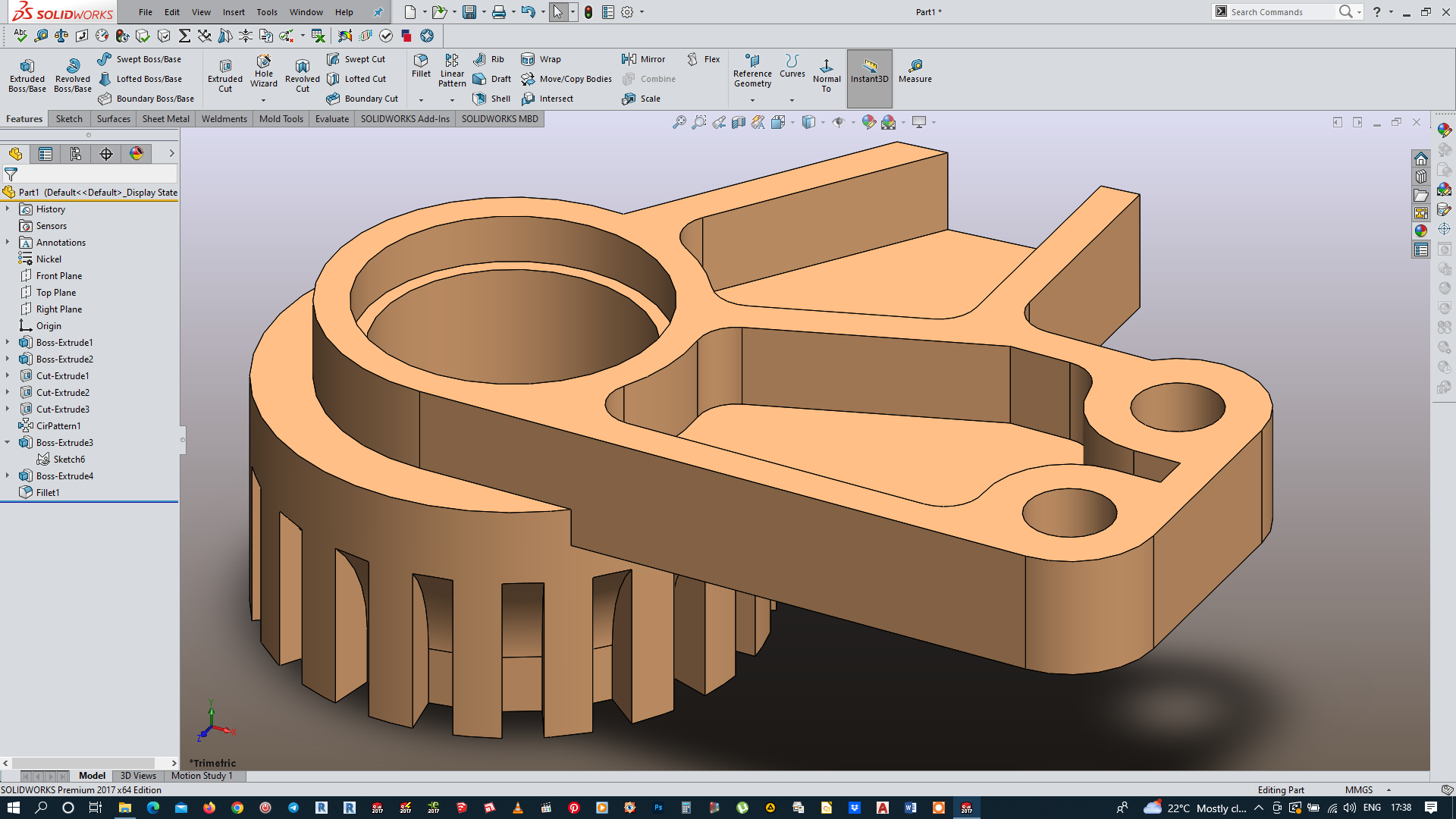Click the Zoom to Fit icon
Image resolution: width=1456 pixels, height=819 pixels.
coord(679,122)
